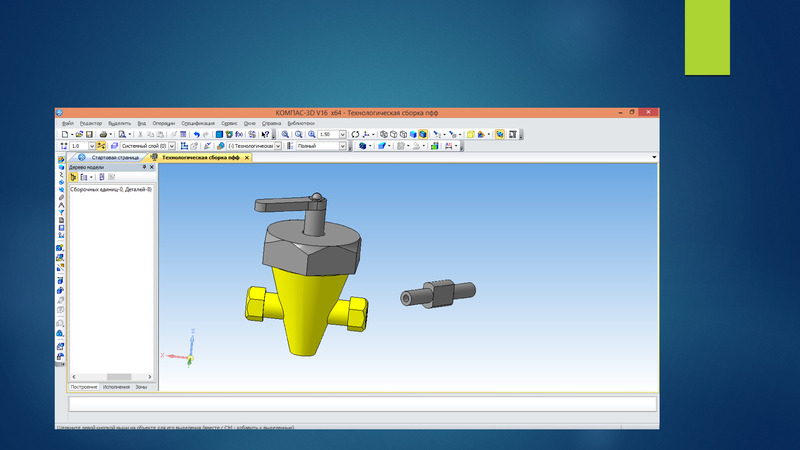Open the Вид menu
The width and height of the screenshot is (800, 450).
coord(142,123)
